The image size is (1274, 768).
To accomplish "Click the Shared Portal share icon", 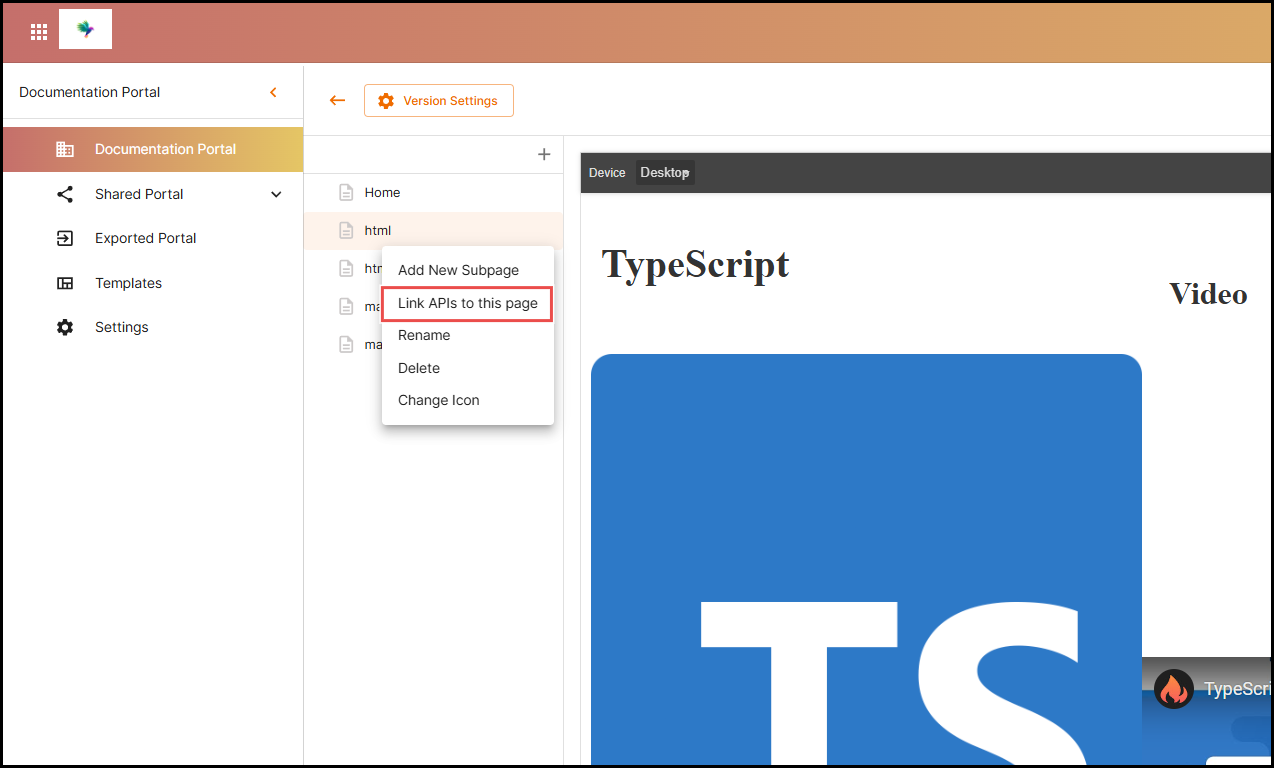I will [65, 194].
